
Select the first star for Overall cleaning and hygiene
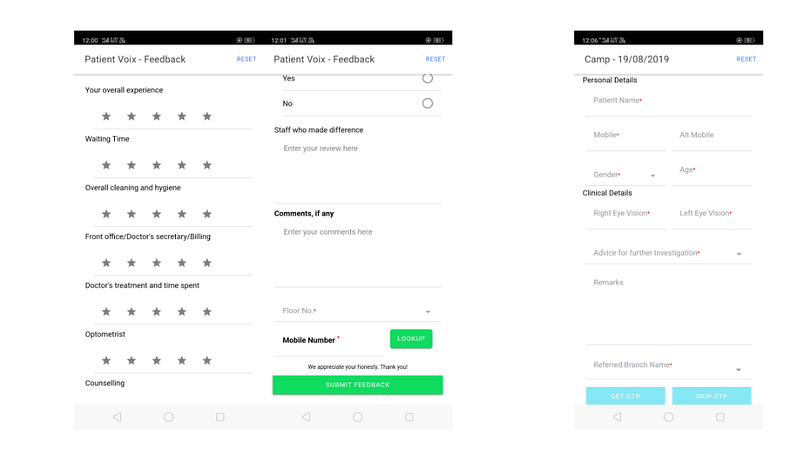coord(106,214)
